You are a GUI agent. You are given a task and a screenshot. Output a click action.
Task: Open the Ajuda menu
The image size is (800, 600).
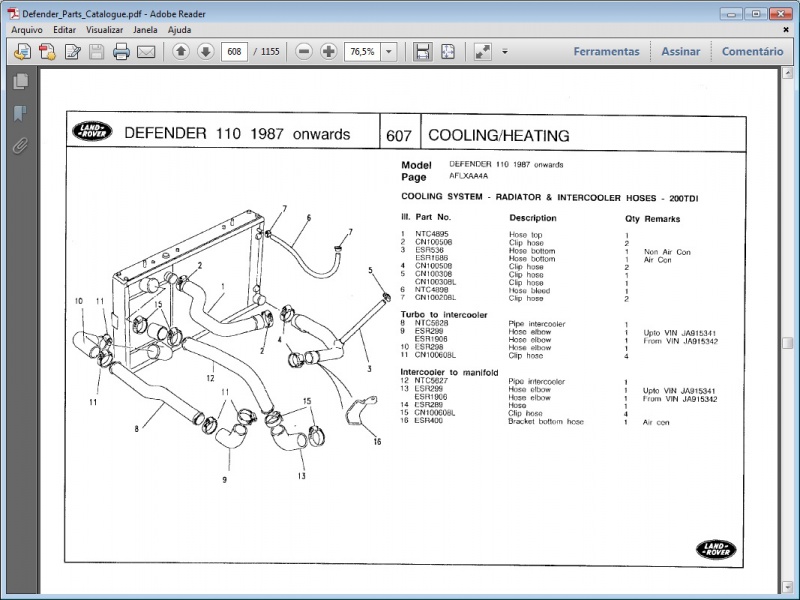(x=180, y=30)
